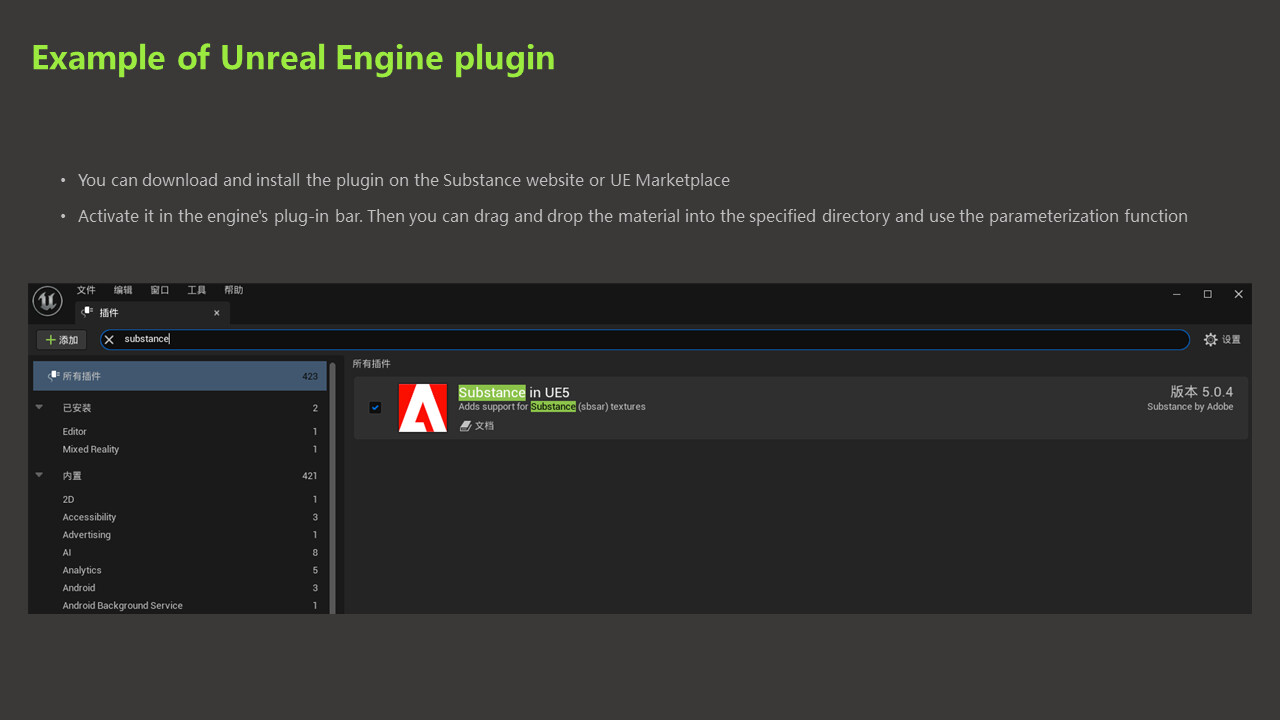Image resolution: width=1280 pixels, height=720 pixels.
Task: Collapse the 已安装 section
Action: (39, 407)
